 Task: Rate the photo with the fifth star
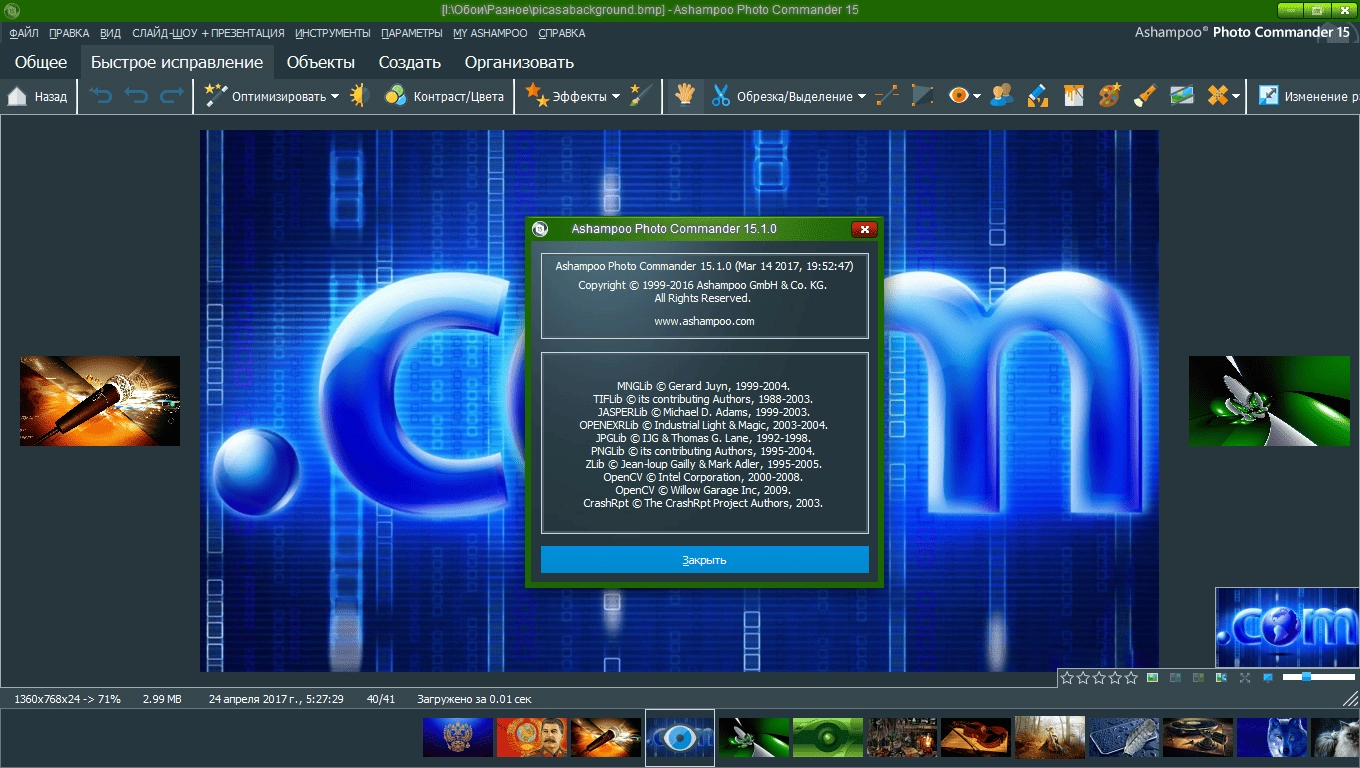coord(1131,678)
